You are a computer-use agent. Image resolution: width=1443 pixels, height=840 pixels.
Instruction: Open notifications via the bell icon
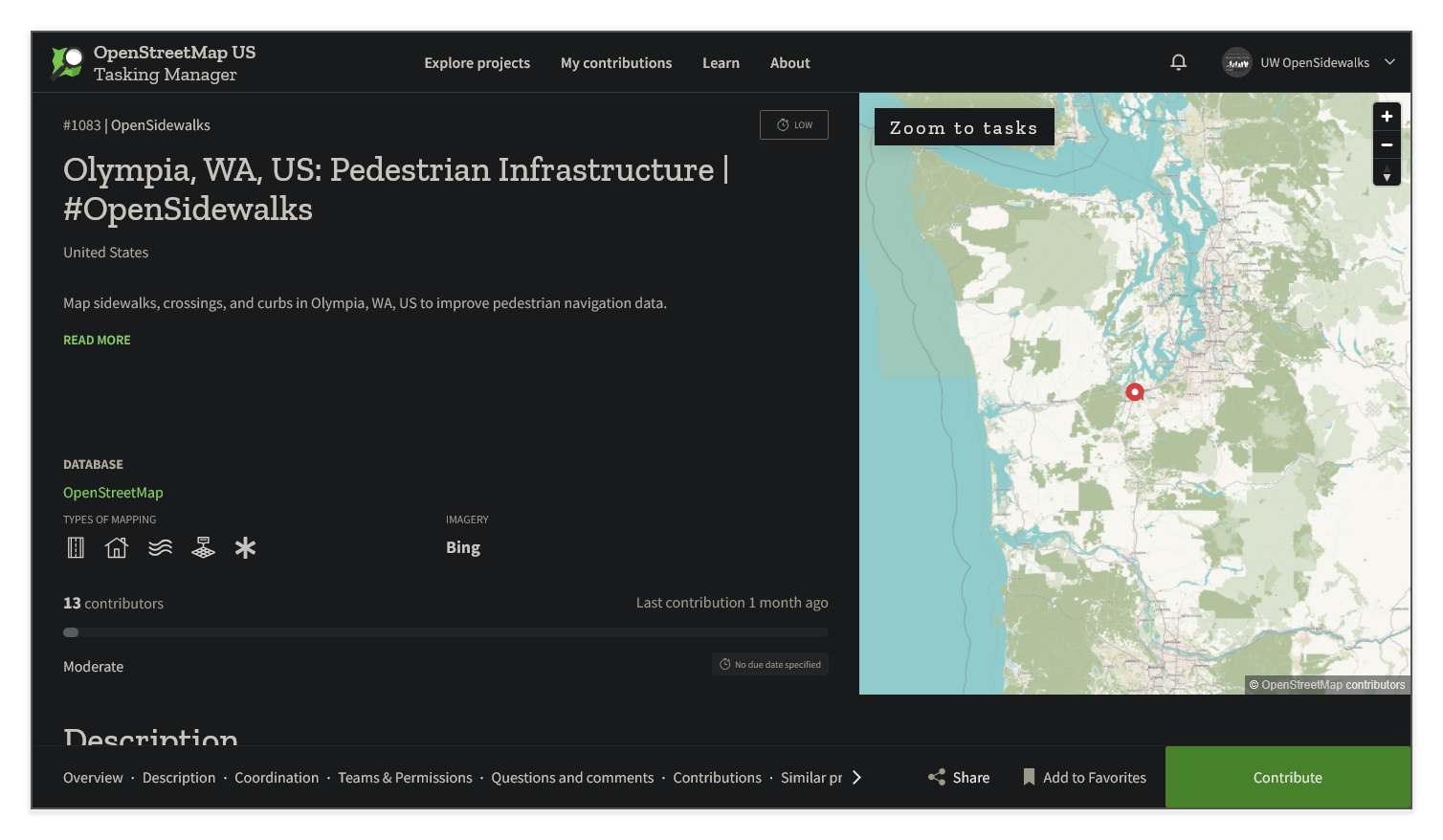(1178, 61)
